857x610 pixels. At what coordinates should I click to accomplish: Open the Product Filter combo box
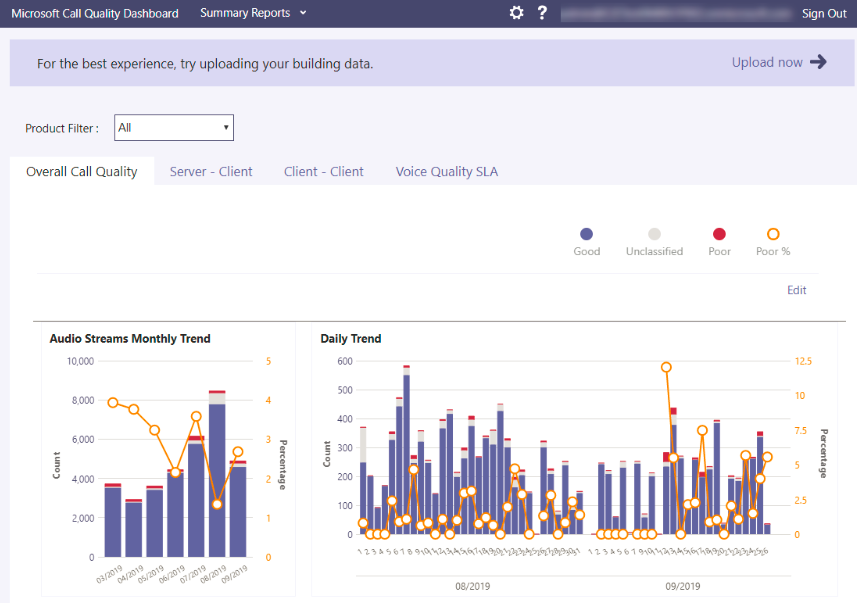point(174,127)
